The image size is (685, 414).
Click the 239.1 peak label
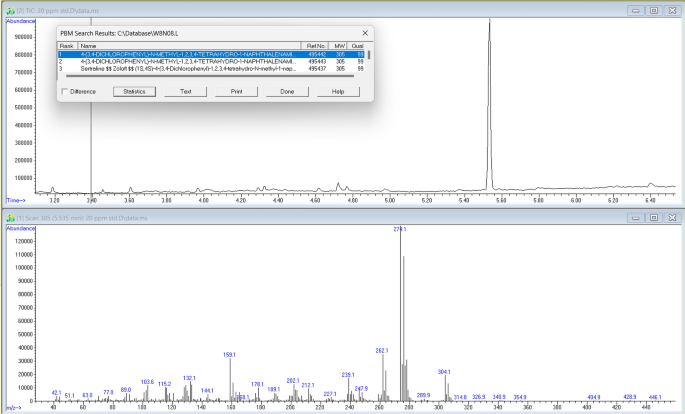(348, 375)
